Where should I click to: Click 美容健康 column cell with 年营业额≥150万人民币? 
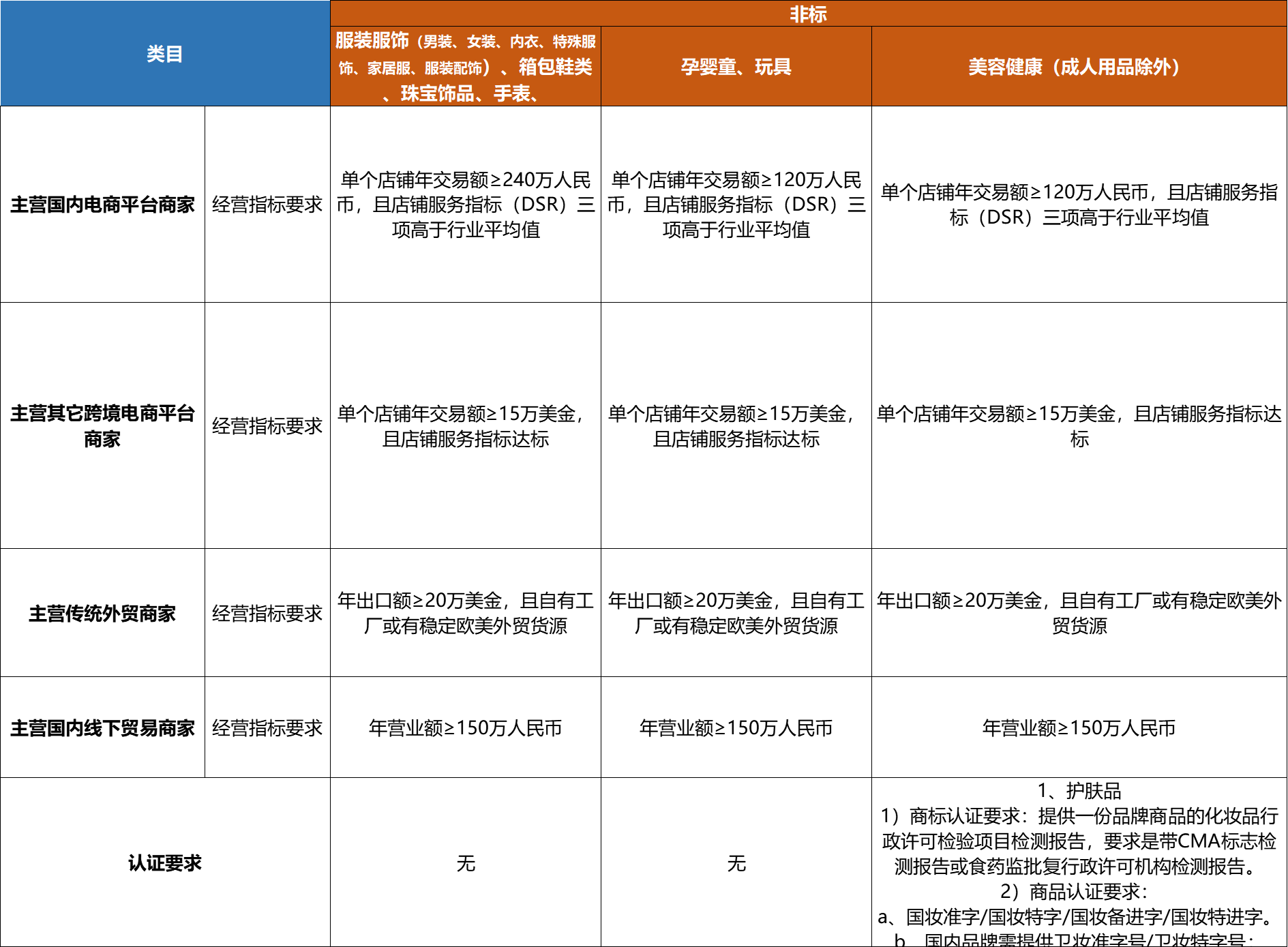click(1079, 727)
